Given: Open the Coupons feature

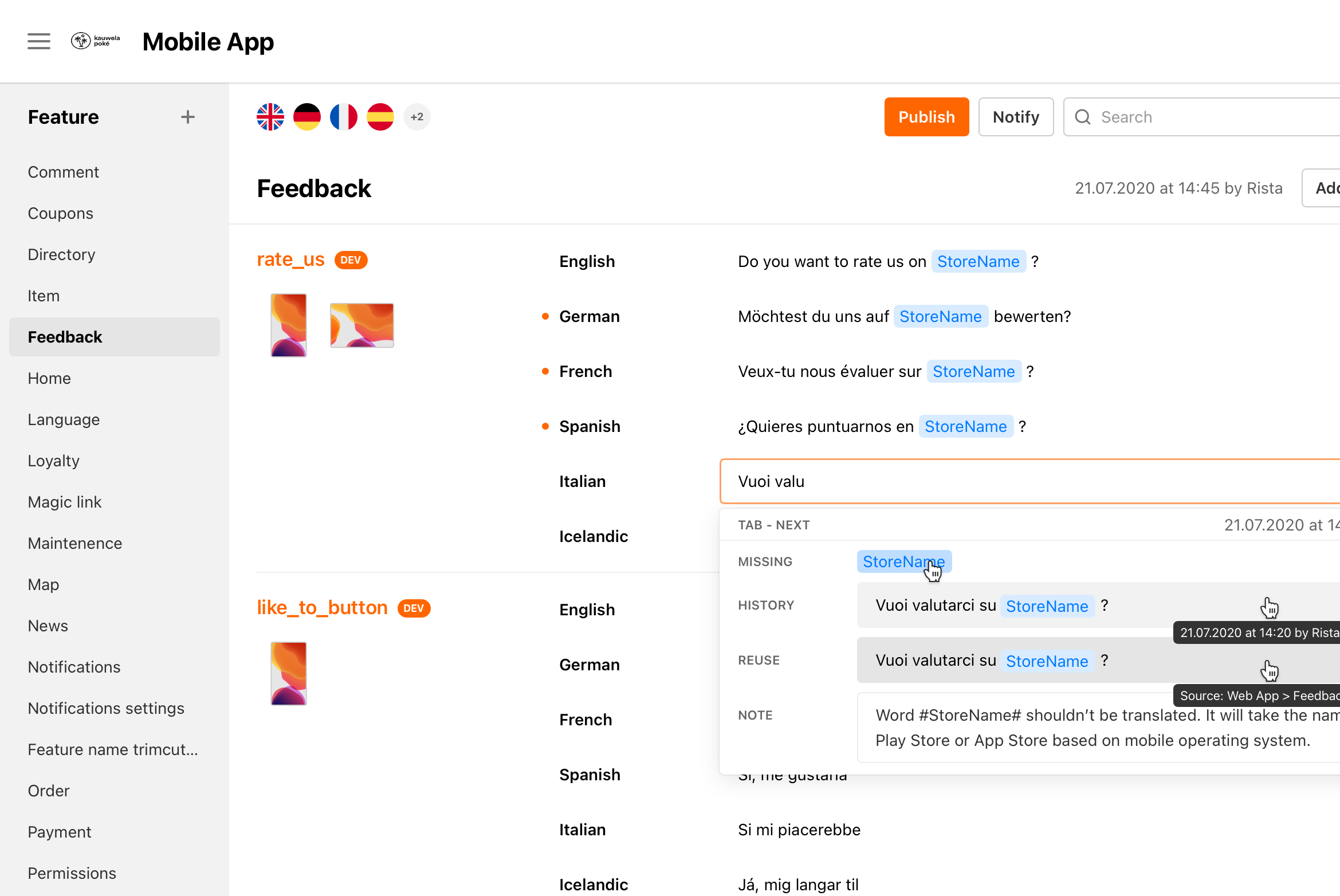Looking at the screenshot, I should coord(60,213).
